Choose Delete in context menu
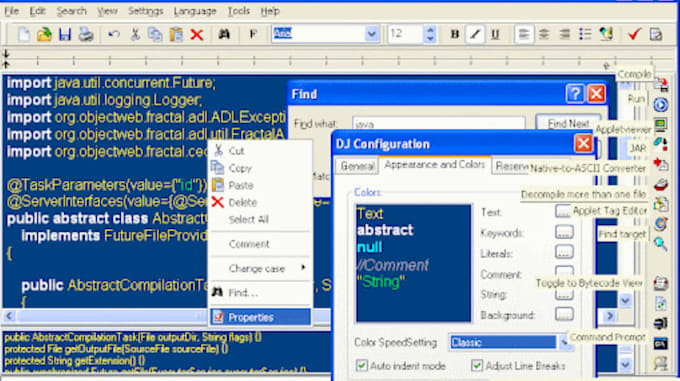Viewport: 680px width, 381px height. point(260,202)
